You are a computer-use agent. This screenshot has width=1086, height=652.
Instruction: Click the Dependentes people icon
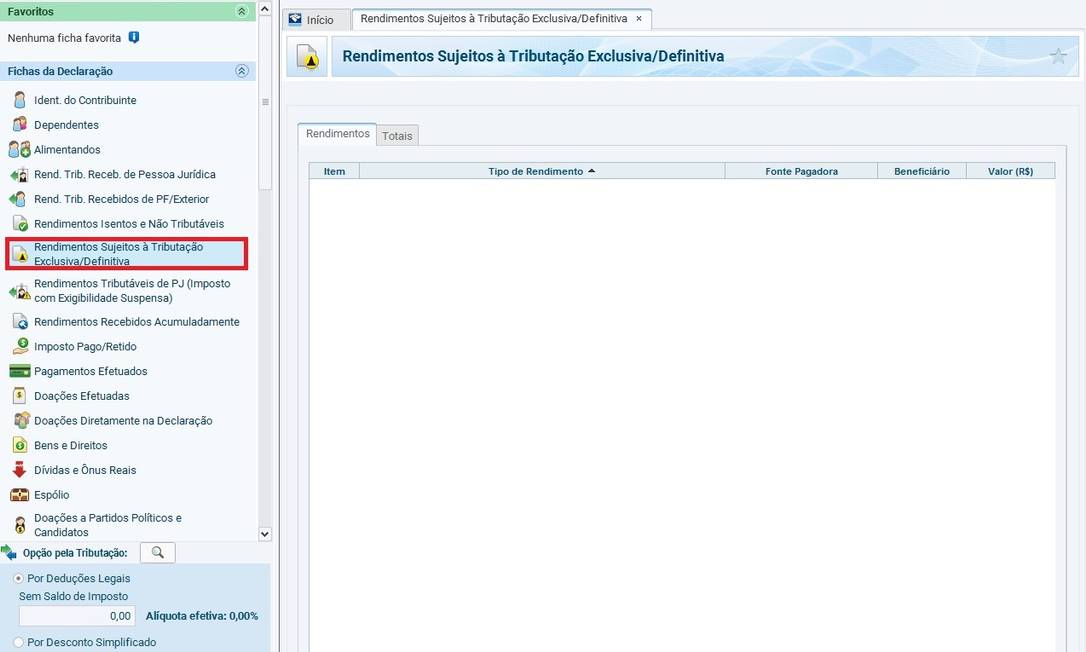19,125
